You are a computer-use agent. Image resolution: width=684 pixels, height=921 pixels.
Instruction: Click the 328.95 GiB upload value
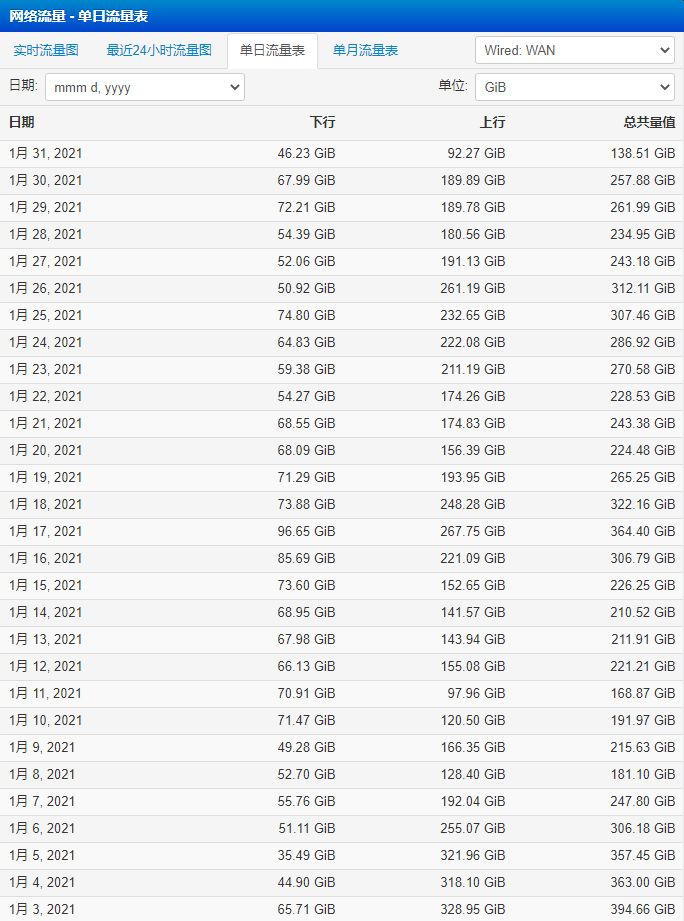[473, 910]
